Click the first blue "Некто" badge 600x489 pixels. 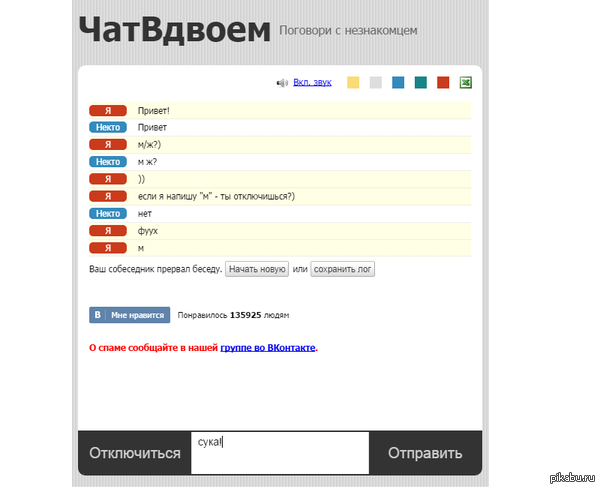pyautogui.click(x=107, y=127)
